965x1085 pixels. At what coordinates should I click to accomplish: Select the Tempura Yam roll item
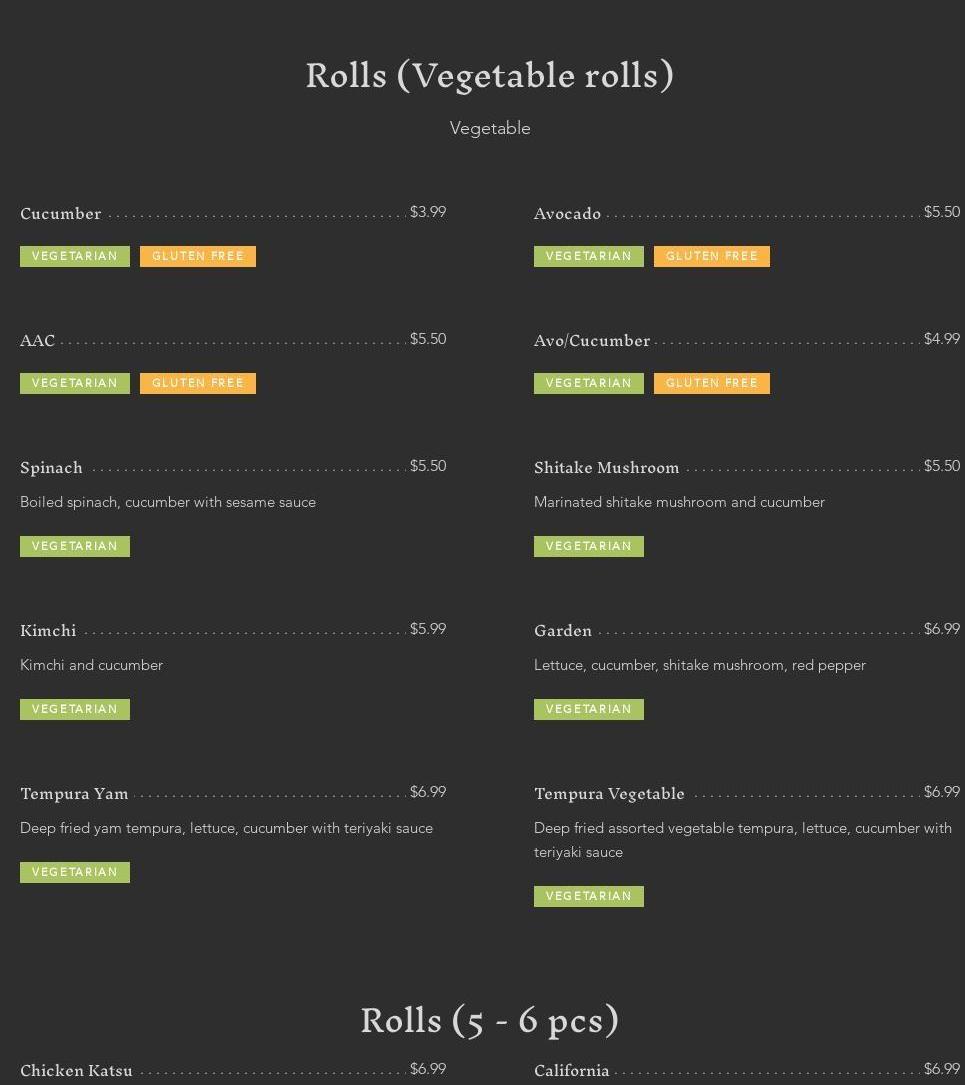(74, 794)
